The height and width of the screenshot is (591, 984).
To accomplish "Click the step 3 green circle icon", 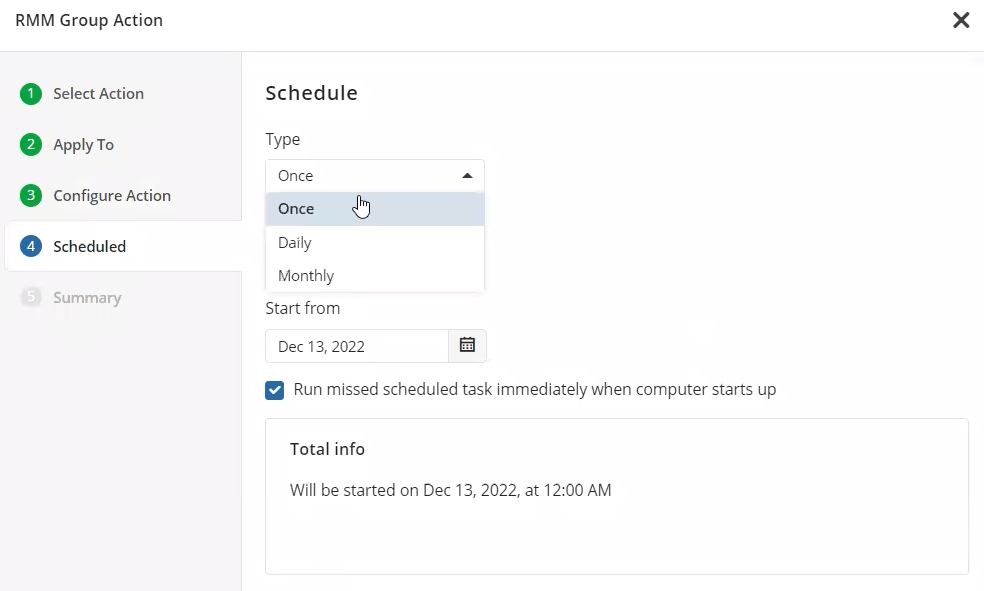I will coord(31,196).
